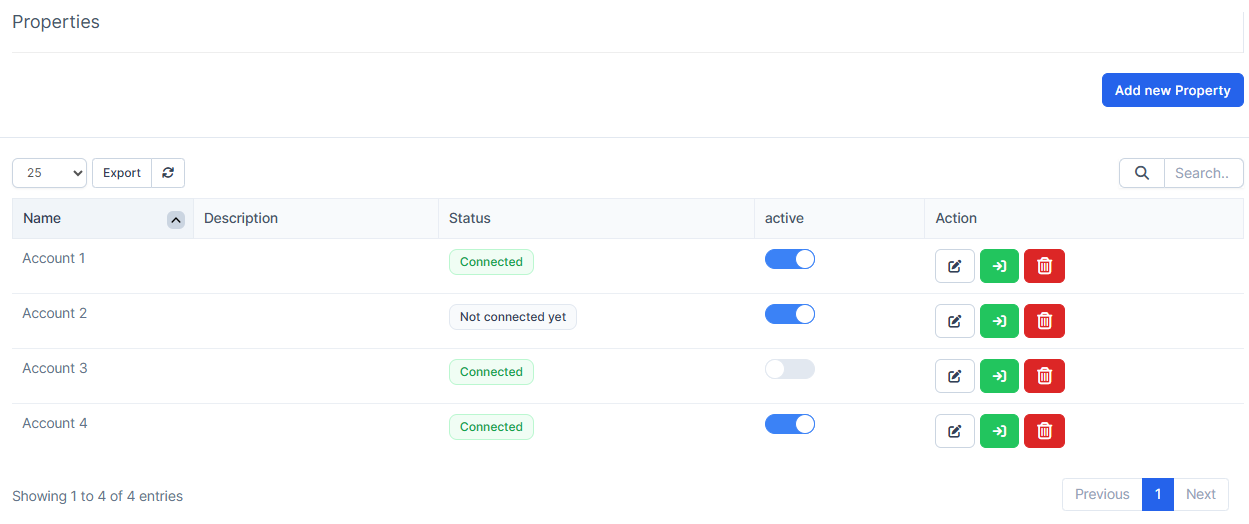Enable the active toggle for Account 3
Screen dimensions: 1249x524
[x=790, y=369]
